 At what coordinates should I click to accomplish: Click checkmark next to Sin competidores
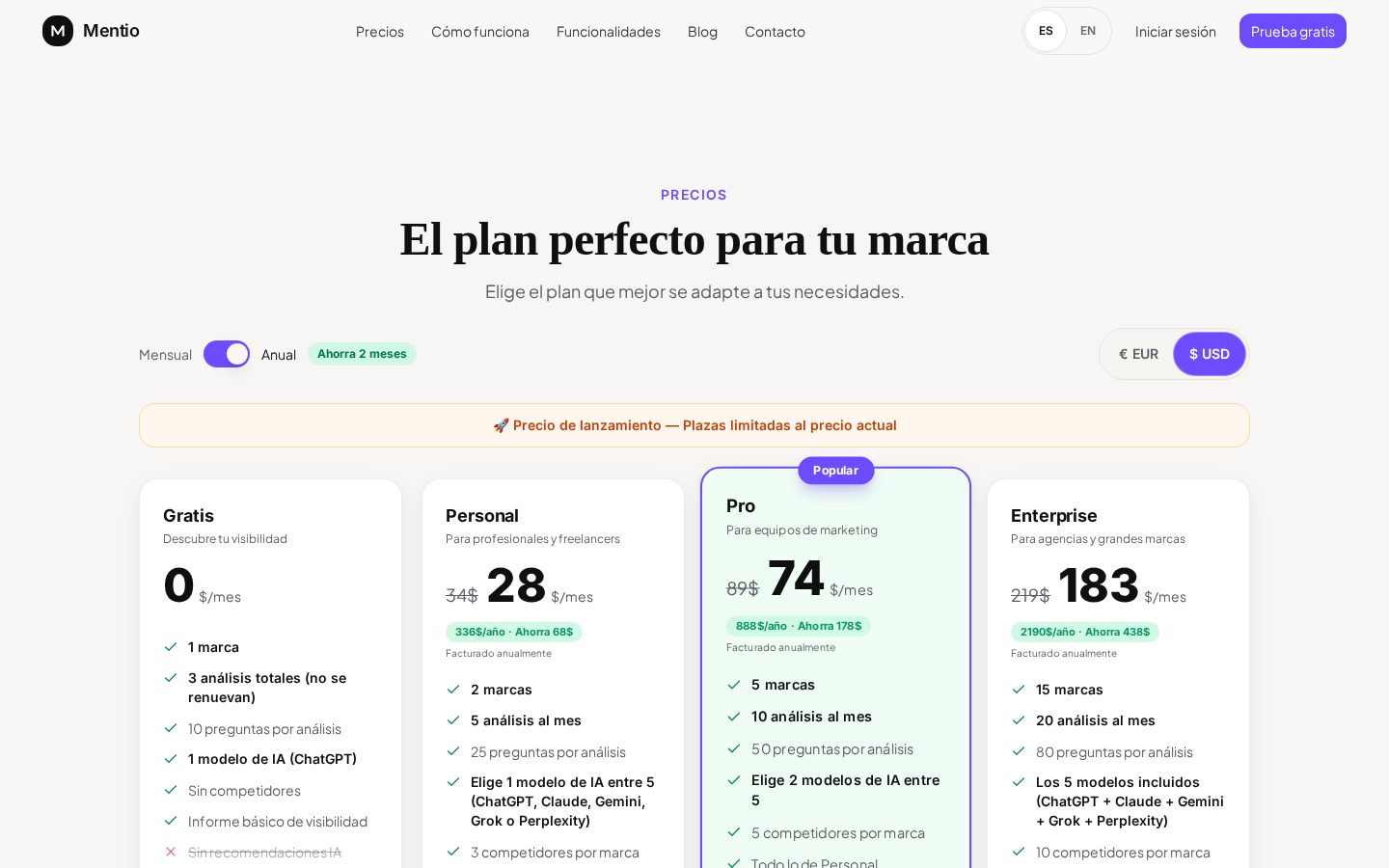(171, 790)
